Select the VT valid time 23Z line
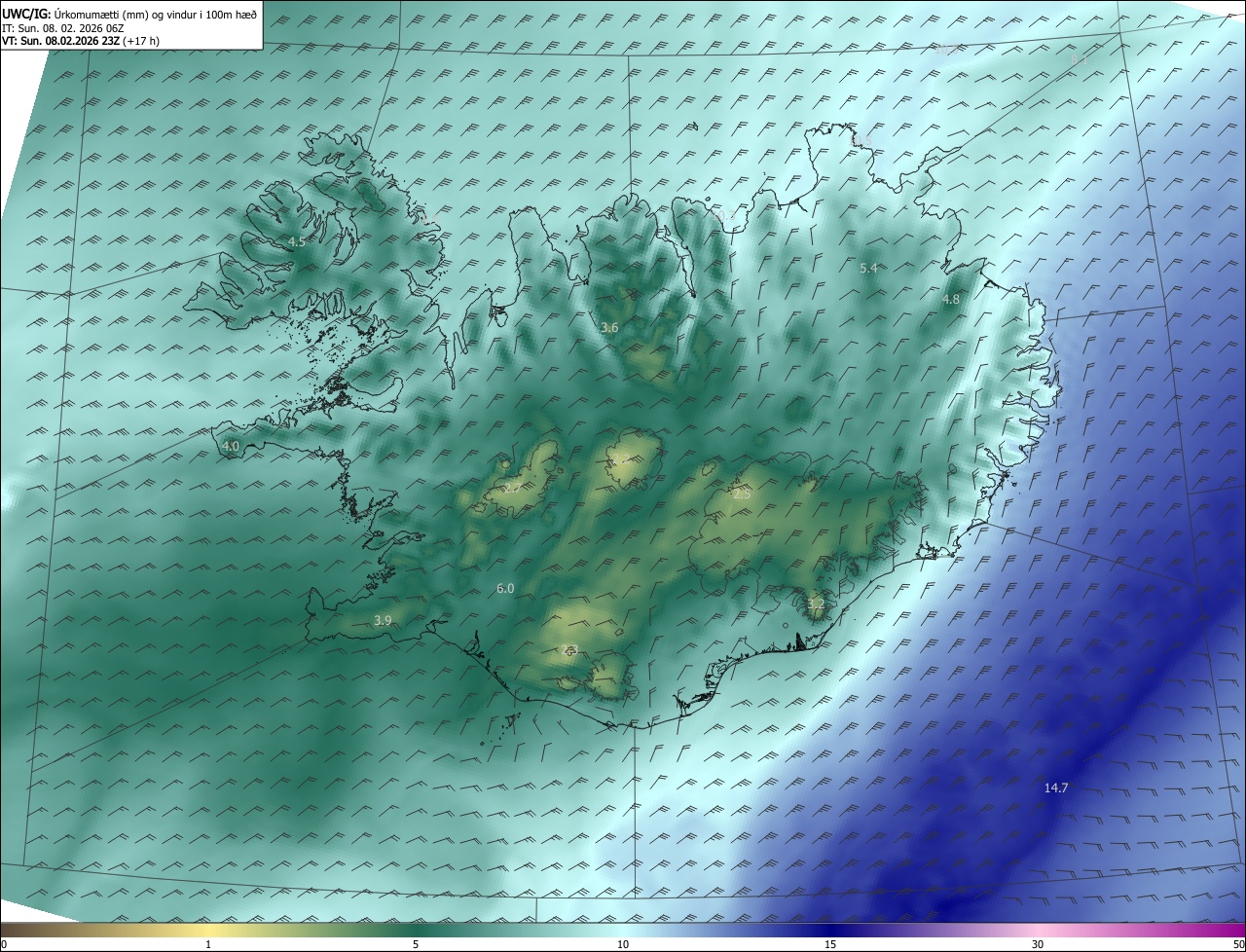Image resolution: width=1246 pixels, height=952 pixels. [x=81, y=41]
